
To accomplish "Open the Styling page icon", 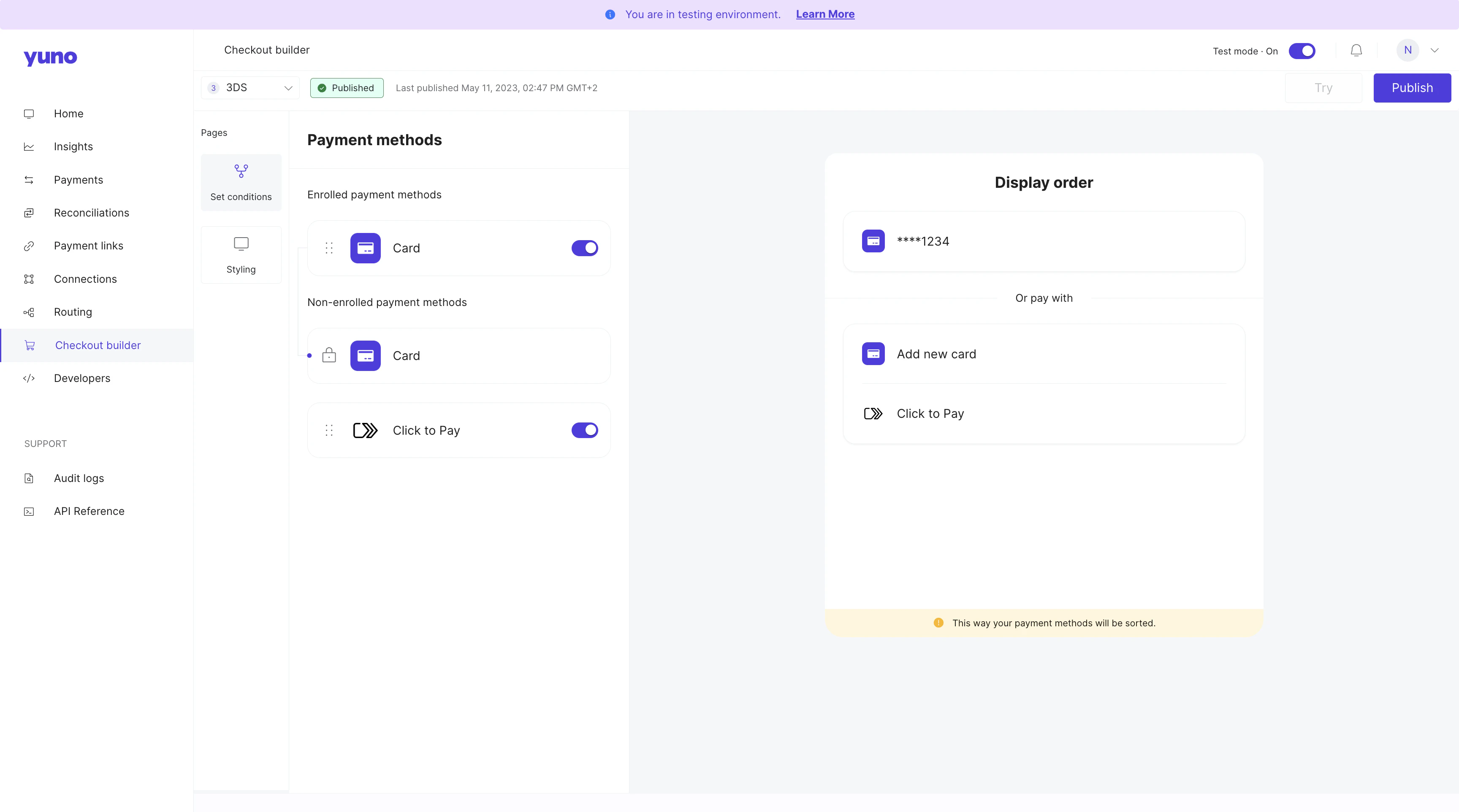I will point(241,244).
